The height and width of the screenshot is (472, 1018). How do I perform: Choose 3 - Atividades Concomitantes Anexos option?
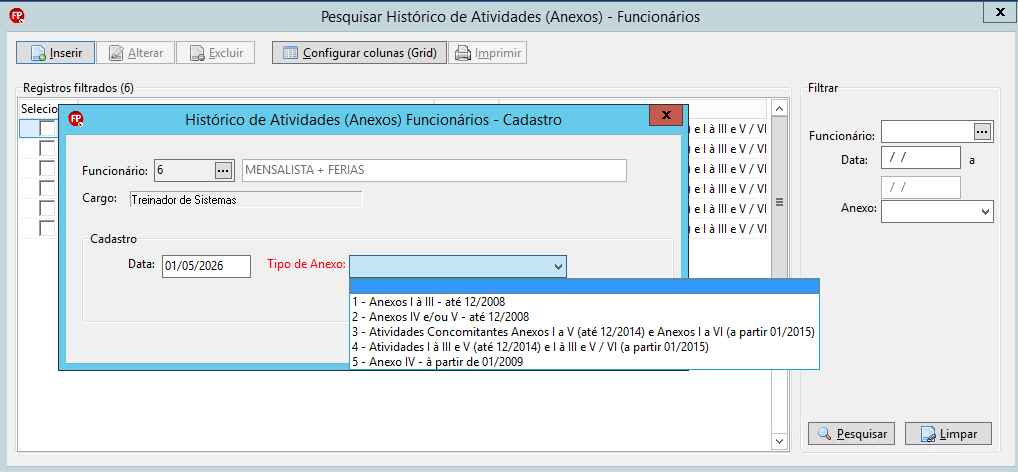[x=584, y=332]
